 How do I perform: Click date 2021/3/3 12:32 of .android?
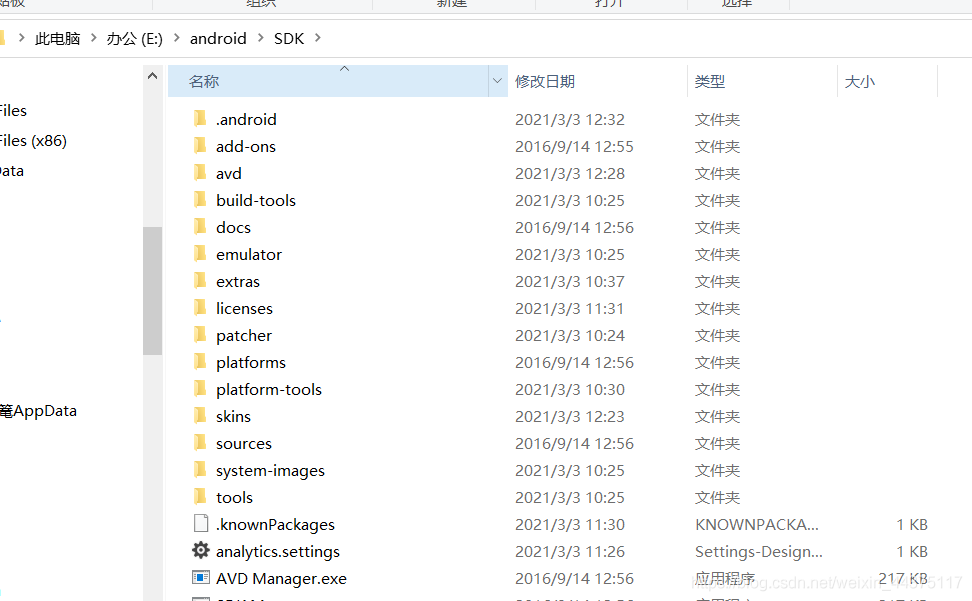click(570, 119)
